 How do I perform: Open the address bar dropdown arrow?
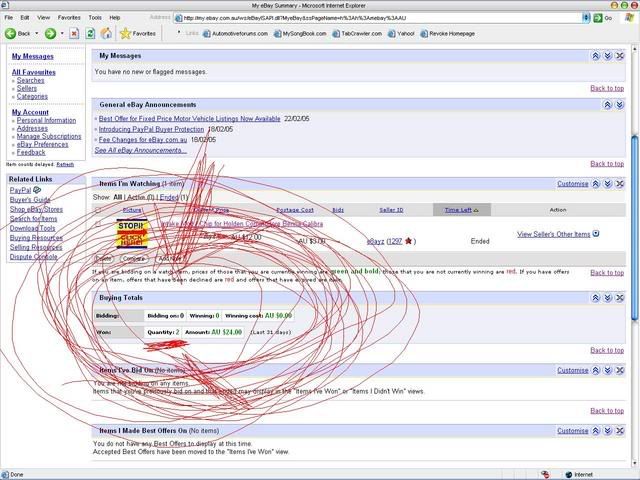(x=586, y=18)
